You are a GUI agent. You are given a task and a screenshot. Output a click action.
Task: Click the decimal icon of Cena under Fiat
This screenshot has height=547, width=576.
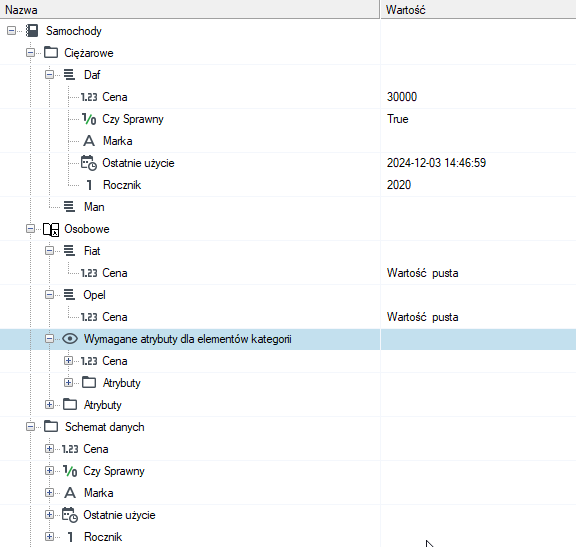pyautogui.click(x=89, y=273)
